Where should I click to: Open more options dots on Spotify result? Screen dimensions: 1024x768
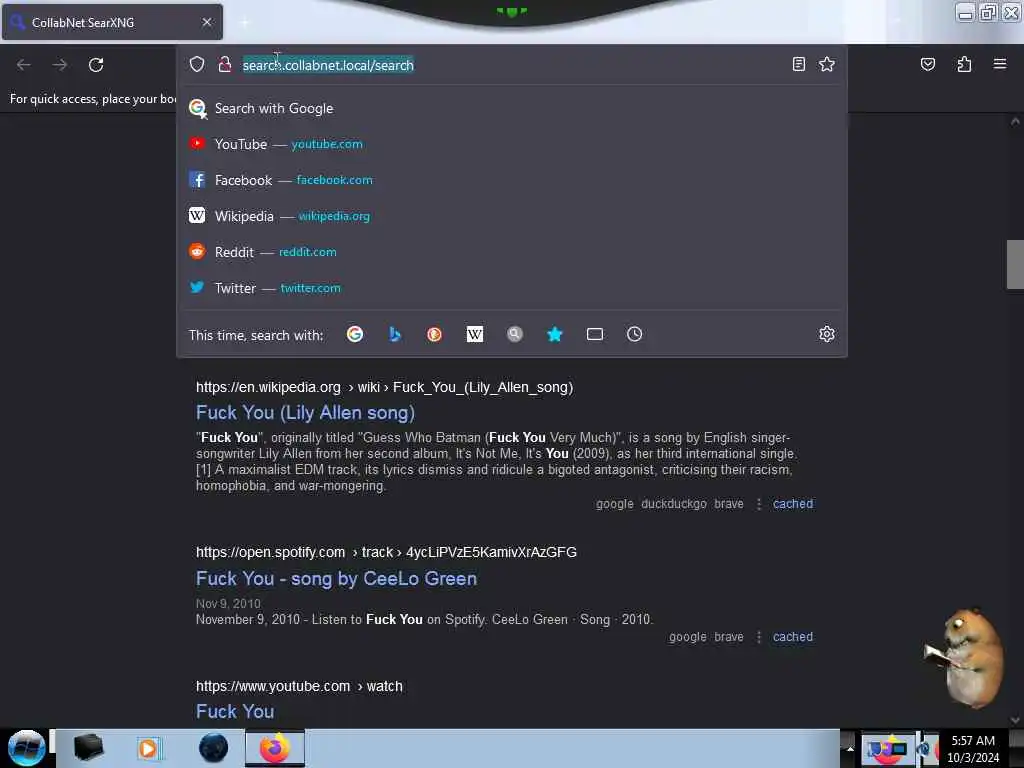tap(758, 637)
